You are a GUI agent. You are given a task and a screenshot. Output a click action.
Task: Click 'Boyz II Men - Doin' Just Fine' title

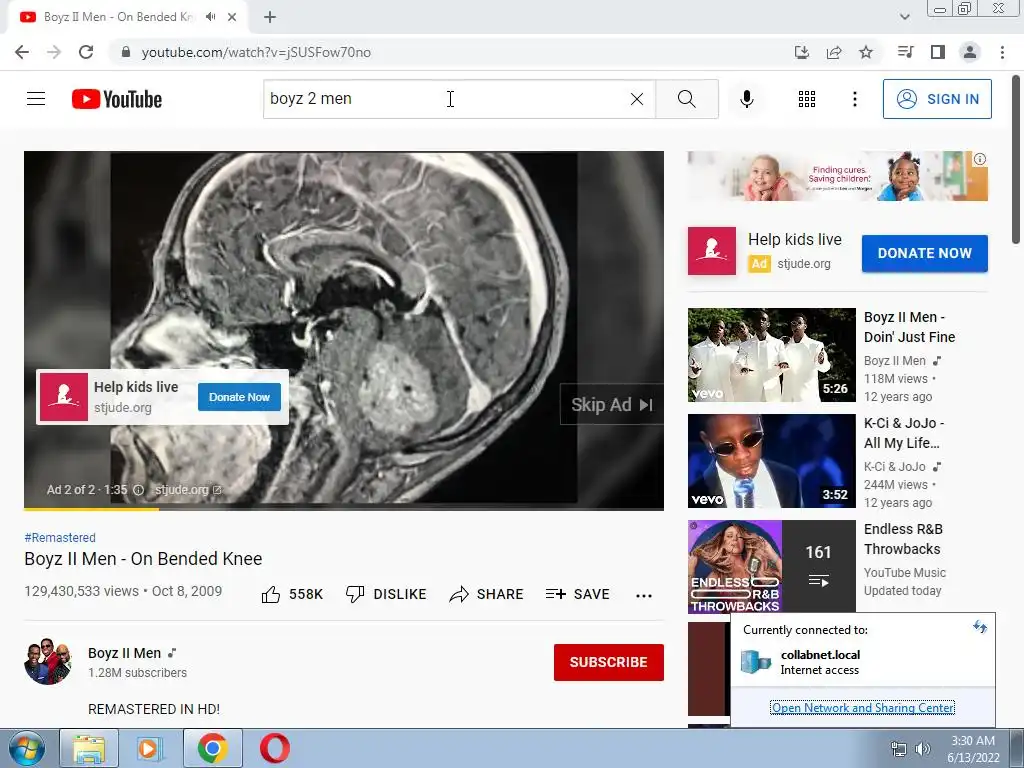click(910, 327)
